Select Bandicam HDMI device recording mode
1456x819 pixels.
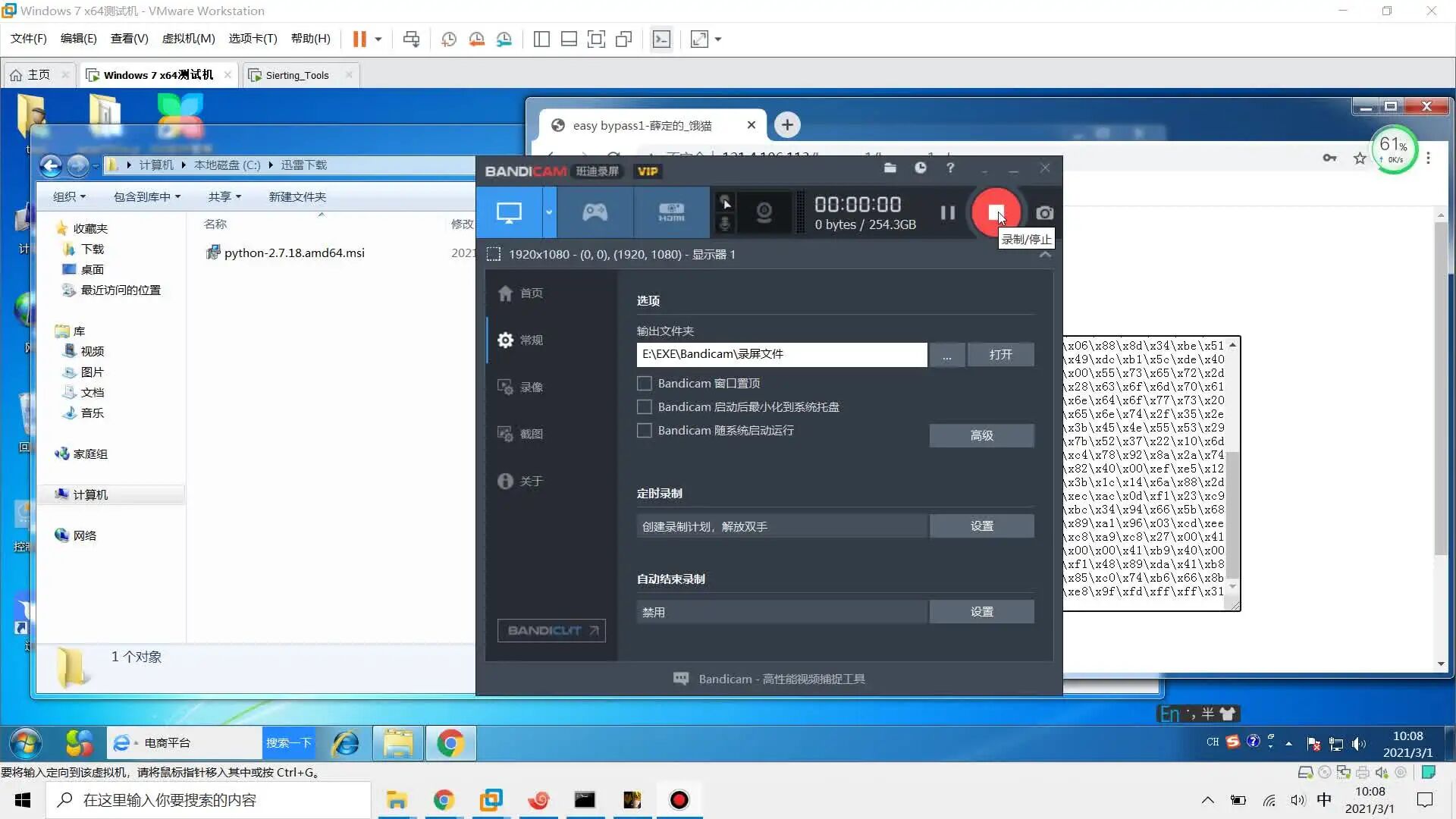pyautogui.click(x=671, y=212)
